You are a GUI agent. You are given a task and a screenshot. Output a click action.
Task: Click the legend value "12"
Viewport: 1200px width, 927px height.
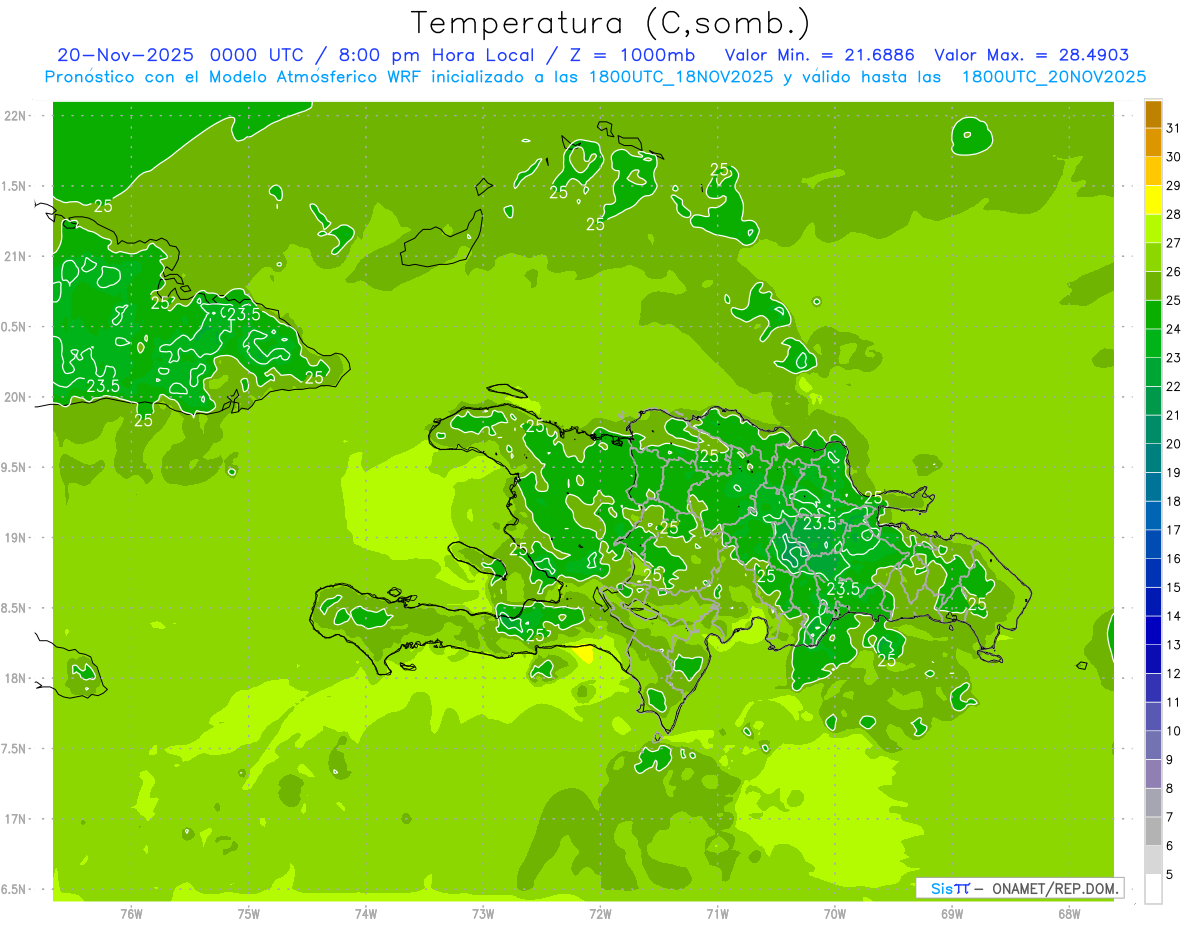coord(1174,673)
